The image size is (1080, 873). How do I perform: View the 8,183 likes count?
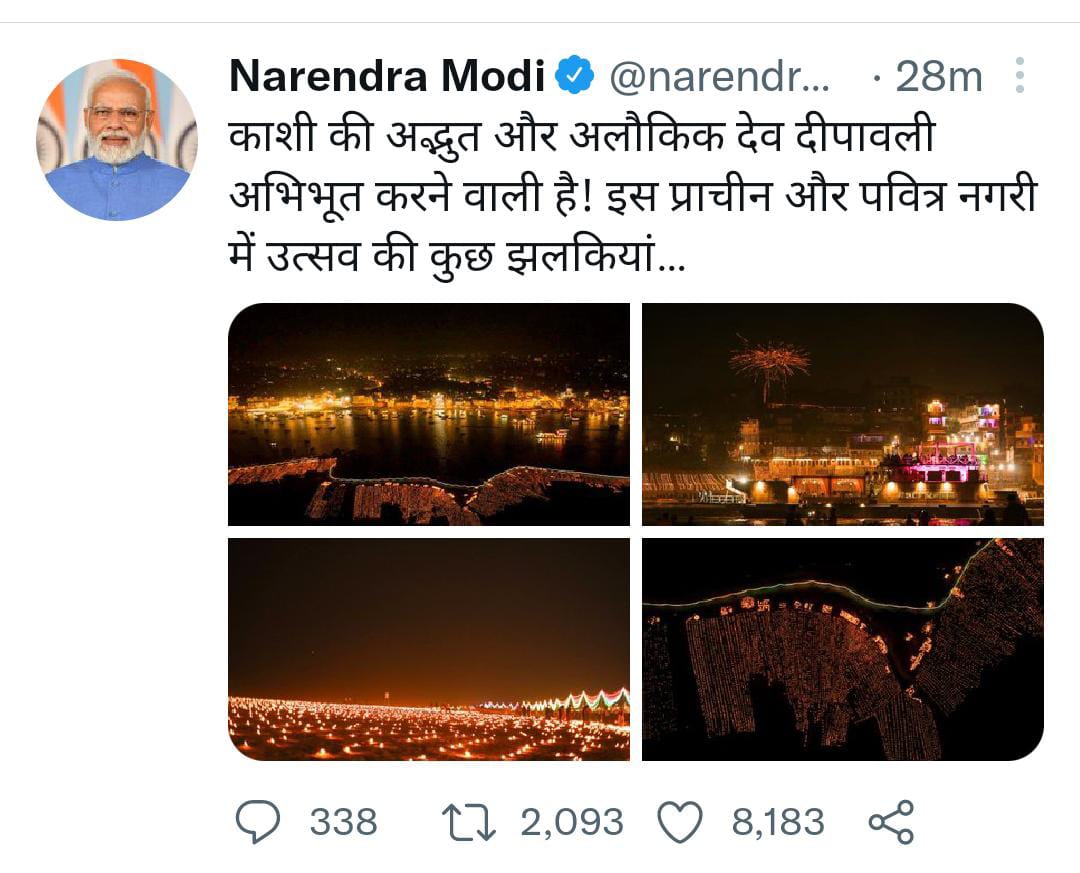click(778, 822)
